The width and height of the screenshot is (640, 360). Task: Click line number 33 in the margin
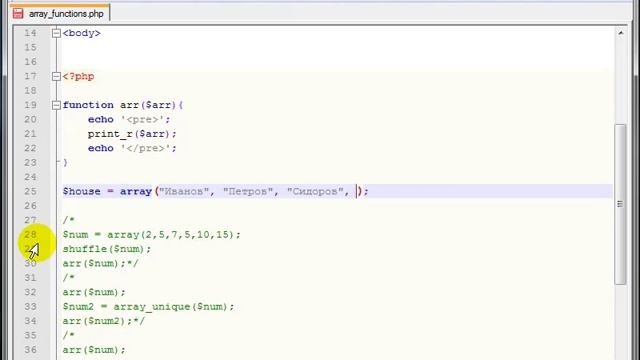tap(30, 307)
